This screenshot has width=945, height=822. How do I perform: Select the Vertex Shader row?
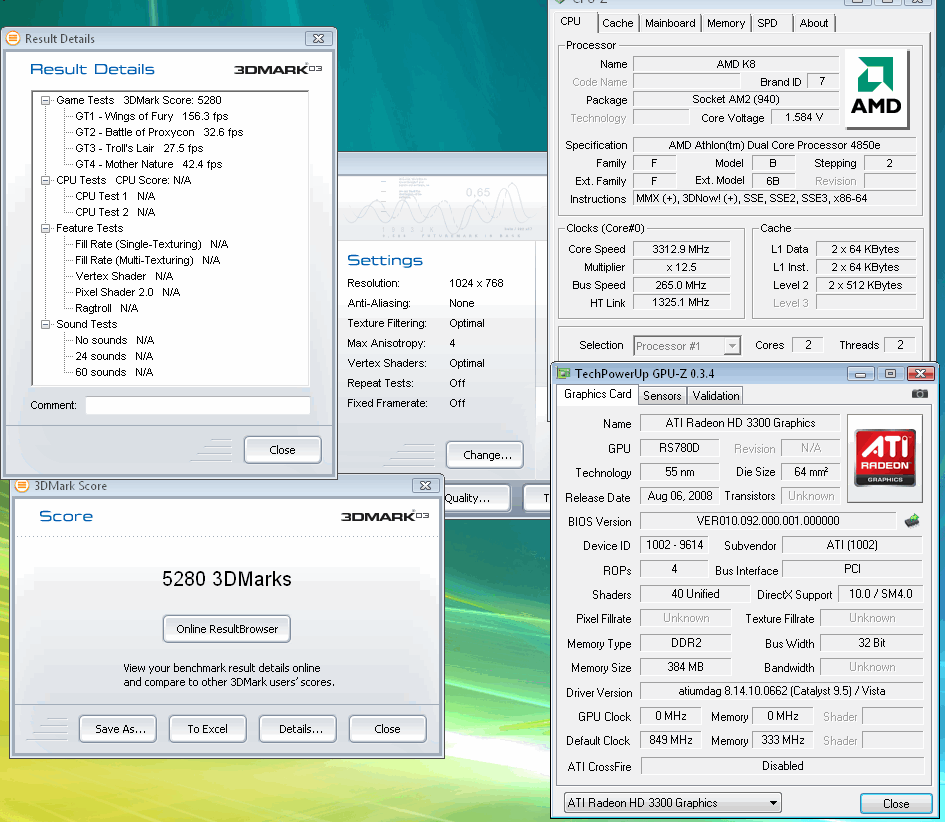[124, 276]
